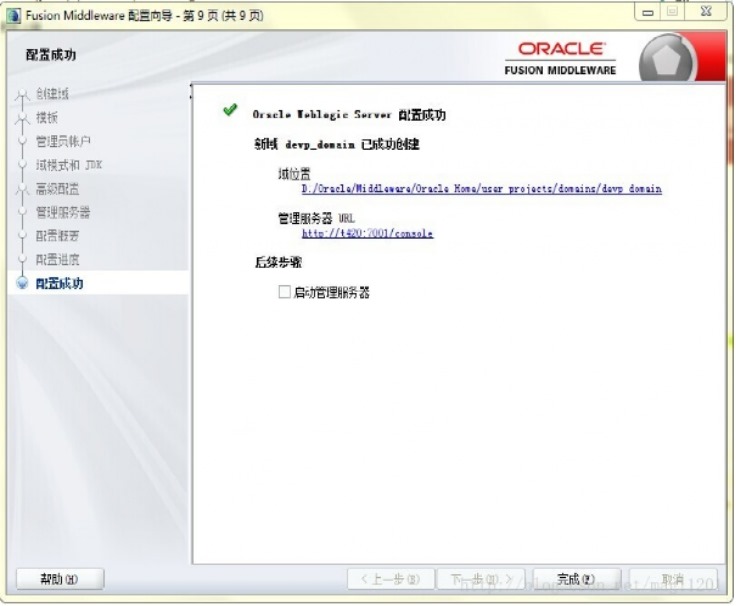Click the text 'devp_domain 已成功创建'
The width and height of the screenshot is (736, 606).
click(x=352, y=144)
